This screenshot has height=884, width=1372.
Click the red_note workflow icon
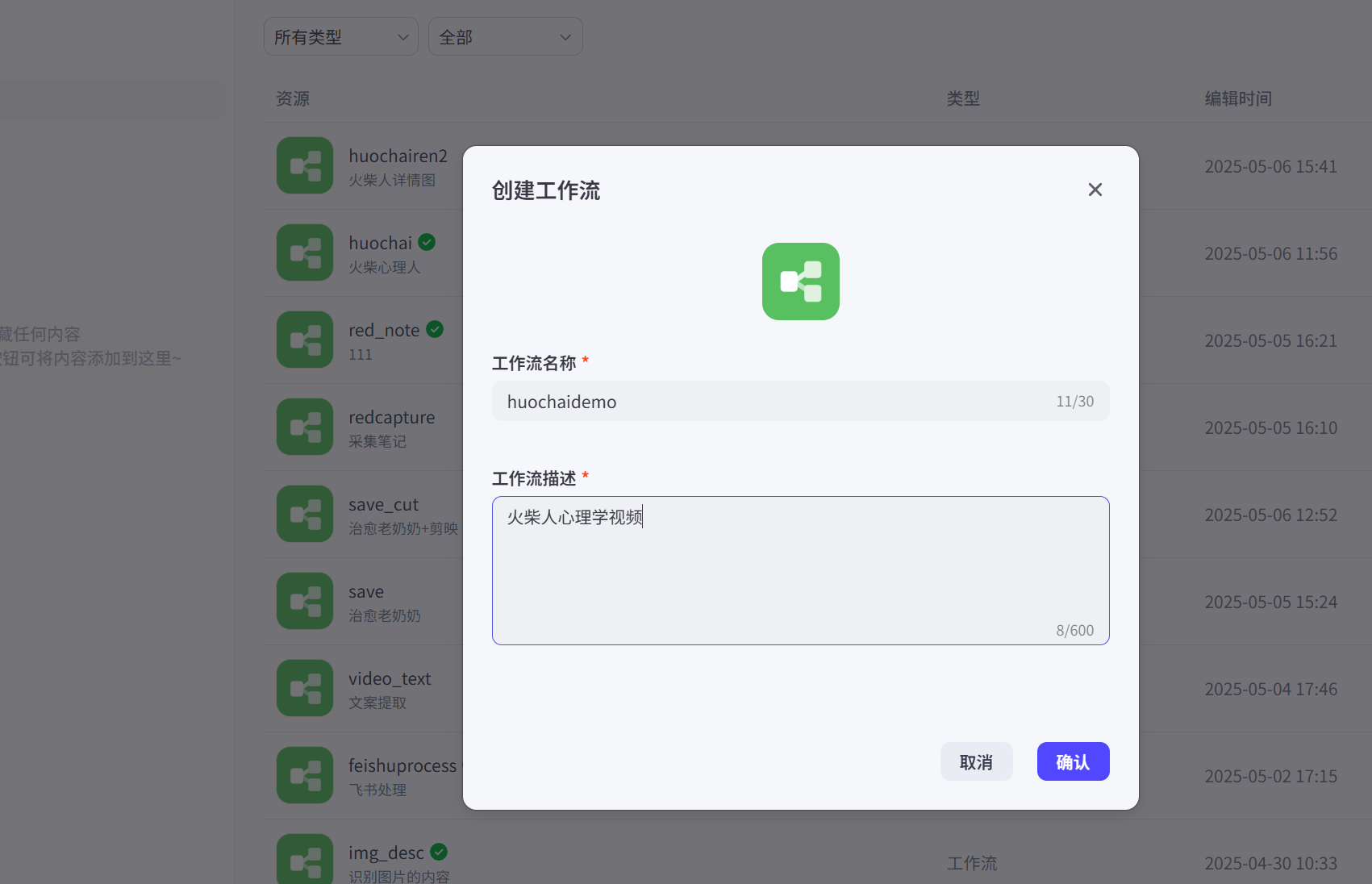pos(305,340)
